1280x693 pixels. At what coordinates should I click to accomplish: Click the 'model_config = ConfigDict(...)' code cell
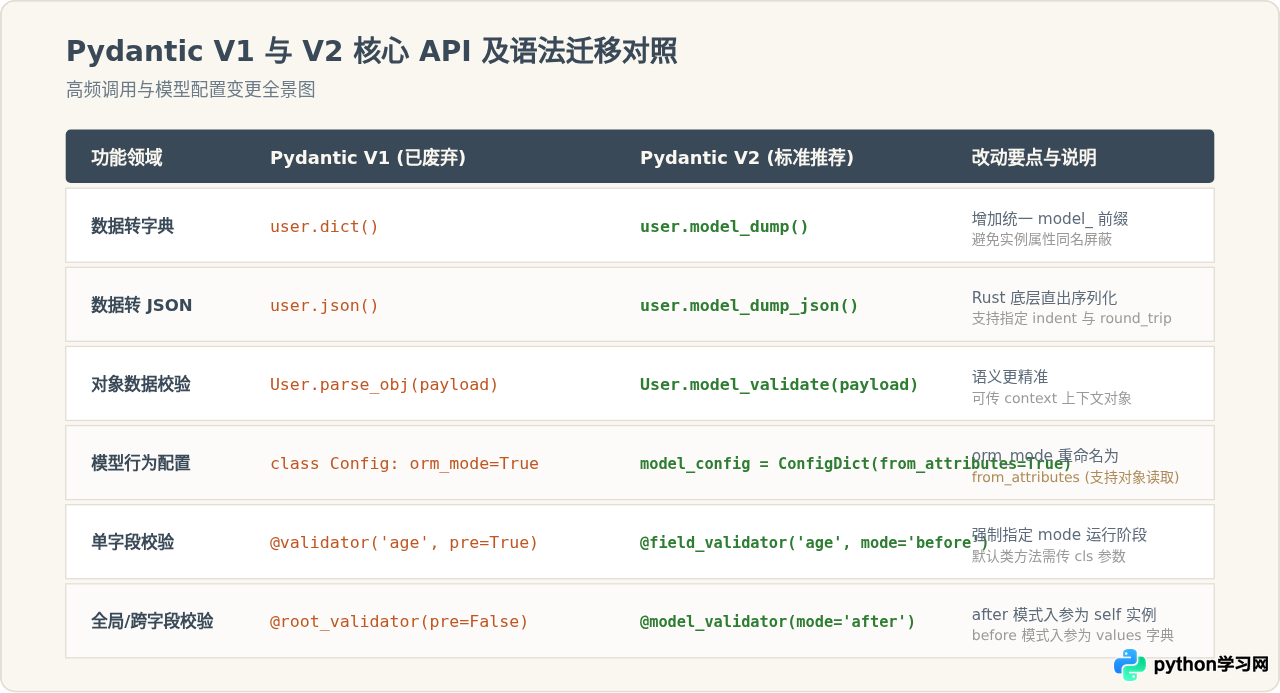point(856,463)
